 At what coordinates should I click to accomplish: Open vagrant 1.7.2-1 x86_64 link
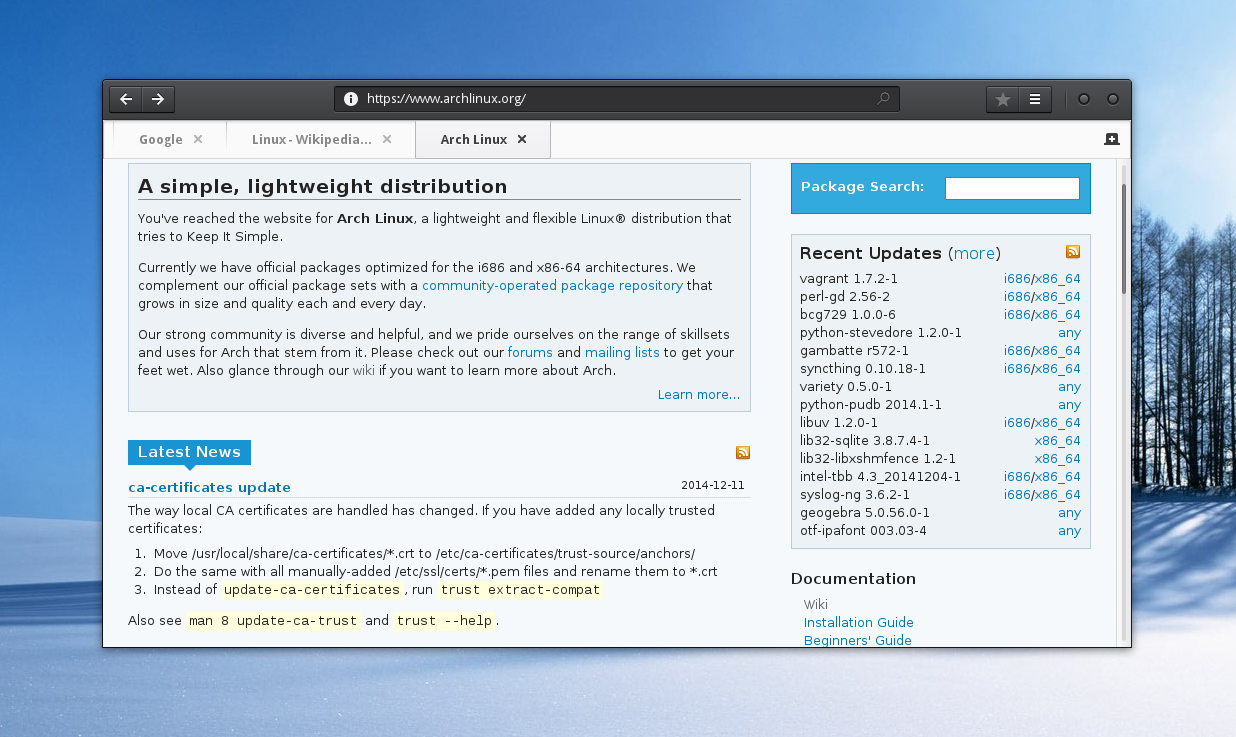point(1057,279)
